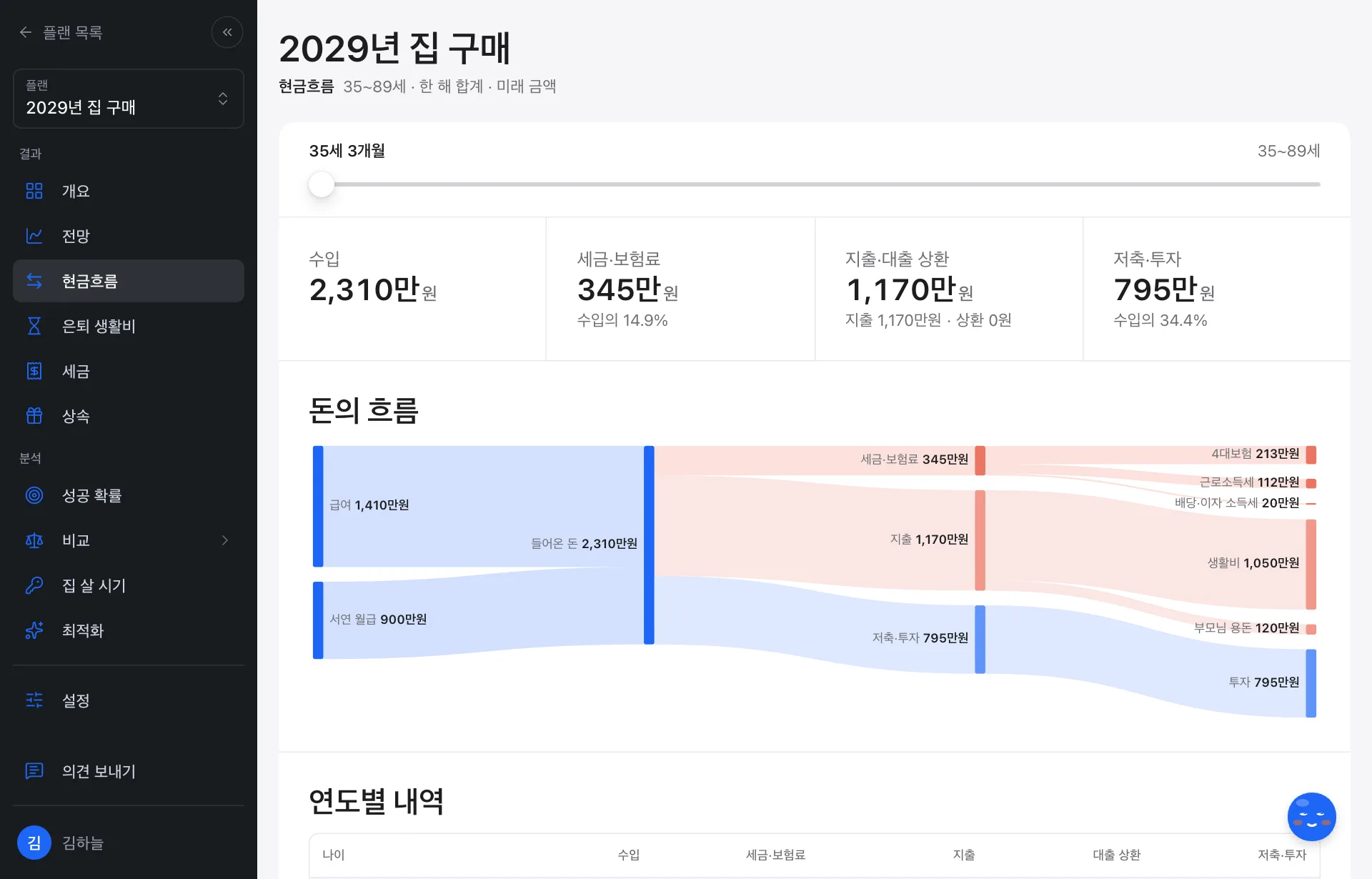This screenshot has width=1372, height=879.
Task: Open the 세금 menu item
Action: click(129, 371)
